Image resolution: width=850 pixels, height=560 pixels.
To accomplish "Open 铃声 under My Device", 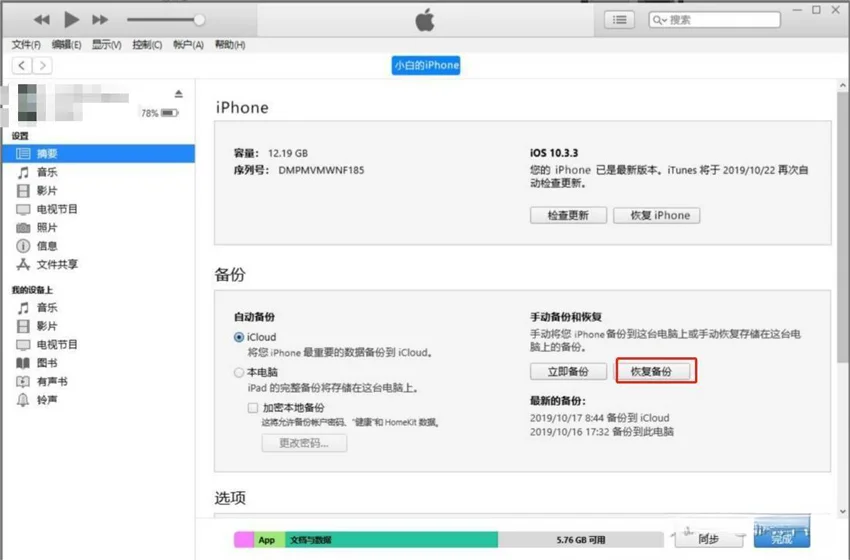I will tap(47, 399).
